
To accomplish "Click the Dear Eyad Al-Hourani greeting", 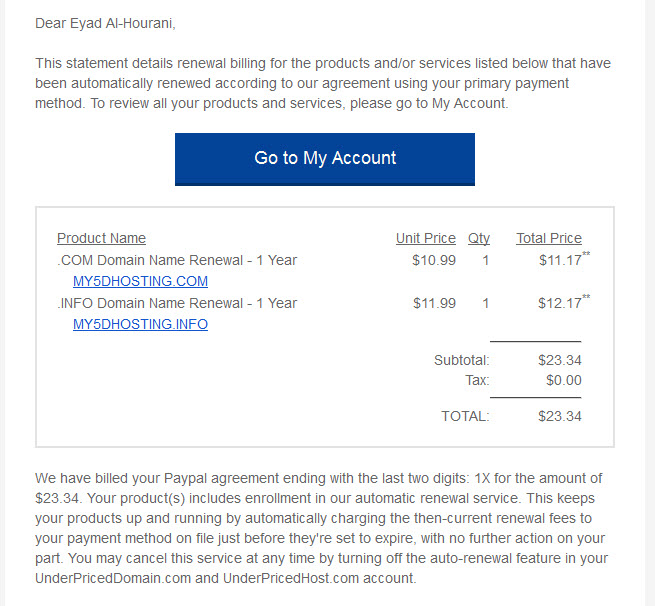I will pos(105,23).
